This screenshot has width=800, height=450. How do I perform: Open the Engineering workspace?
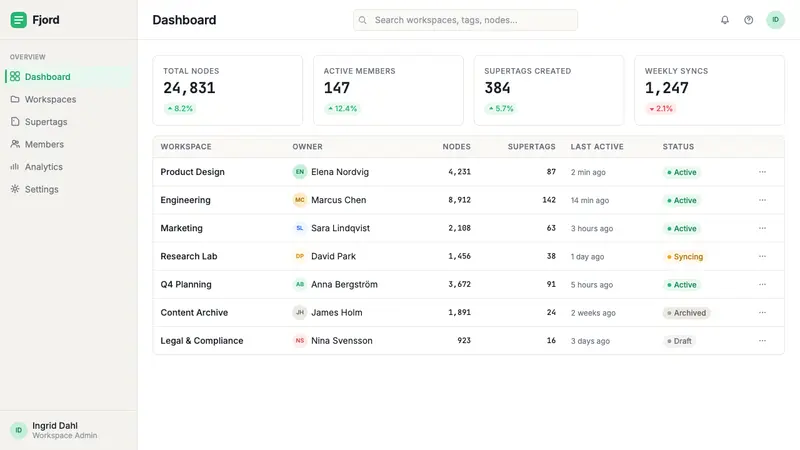pos(185,200)
